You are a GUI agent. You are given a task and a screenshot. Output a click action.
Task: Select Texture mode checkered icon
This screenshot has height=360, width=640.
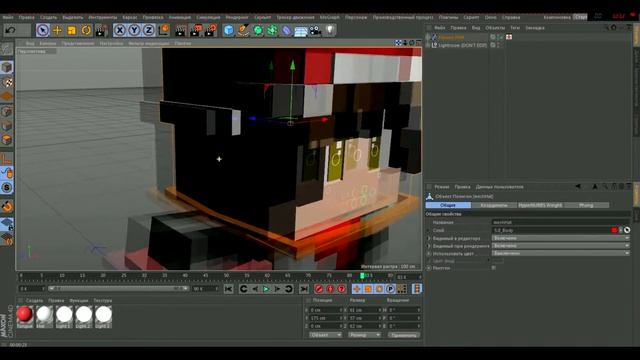point(7,82)
